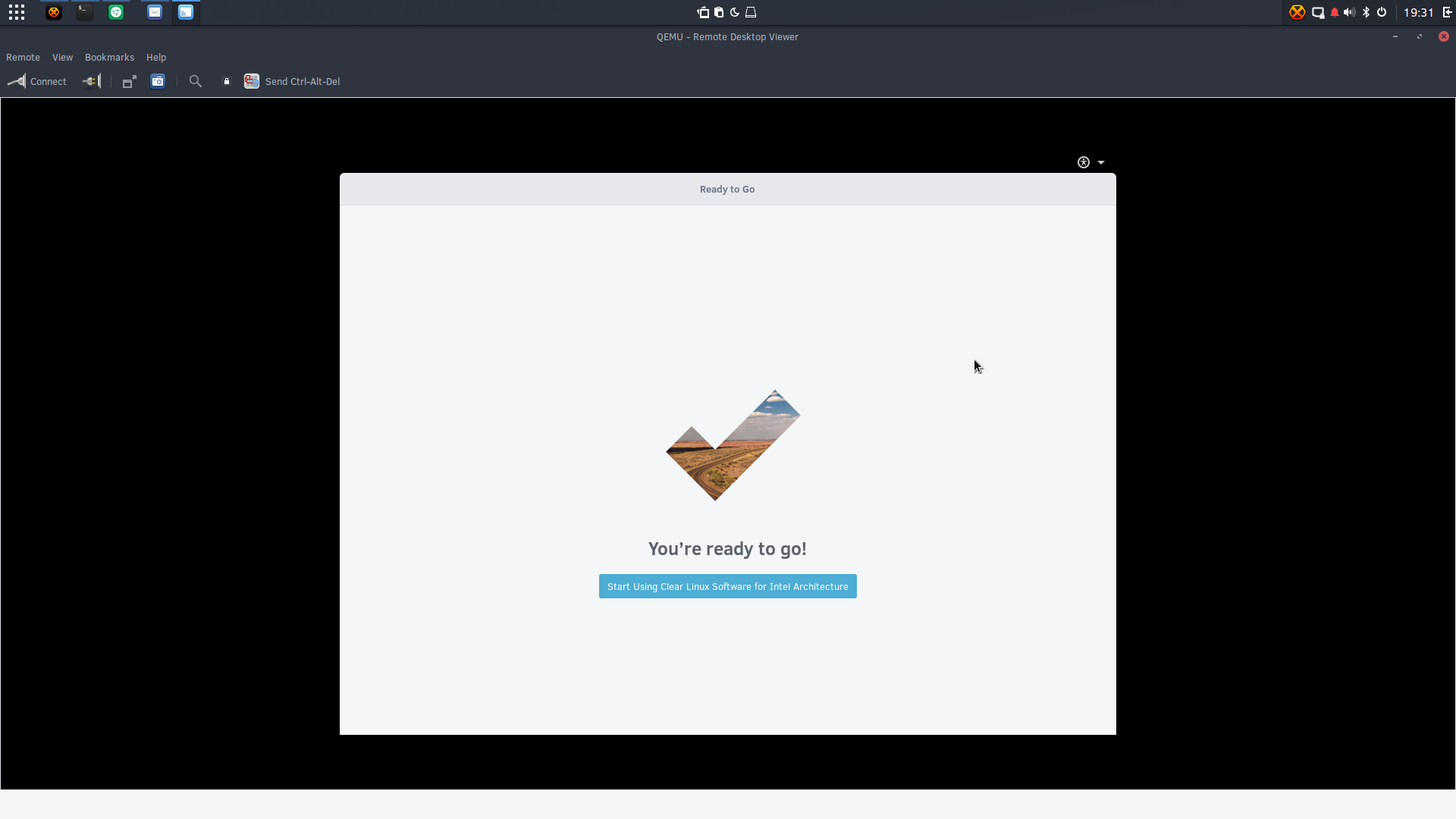Image resolution: width=1456 pixels, height=819 pixels.
Task: Click the logout icon in panel
Action: pos(1447,12)
